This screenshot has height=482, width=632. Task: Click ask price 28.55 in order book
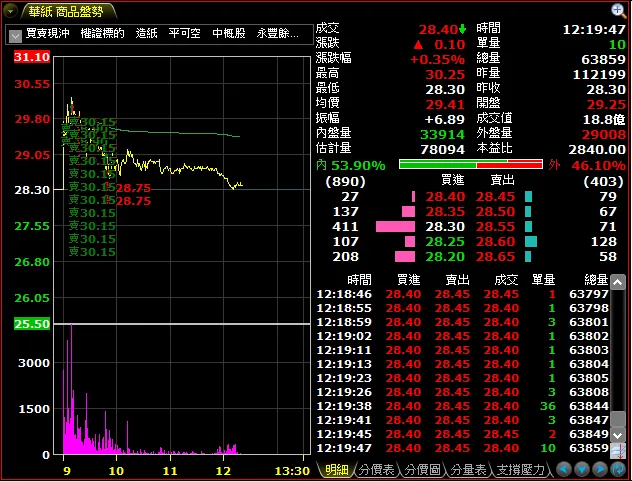coord(495,227)
